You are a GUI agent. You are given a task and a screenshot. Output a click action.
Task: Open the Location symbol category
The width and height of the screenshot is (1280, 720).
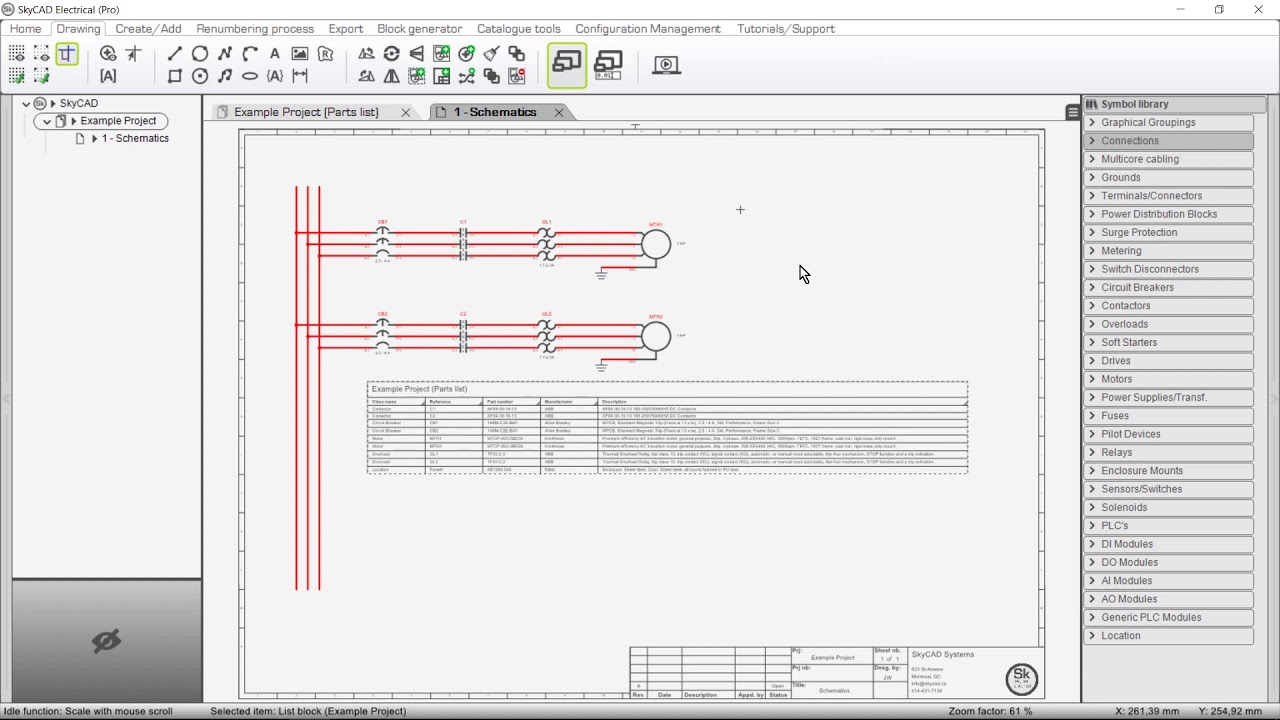pyautogui.click(x=1168, y=636)
